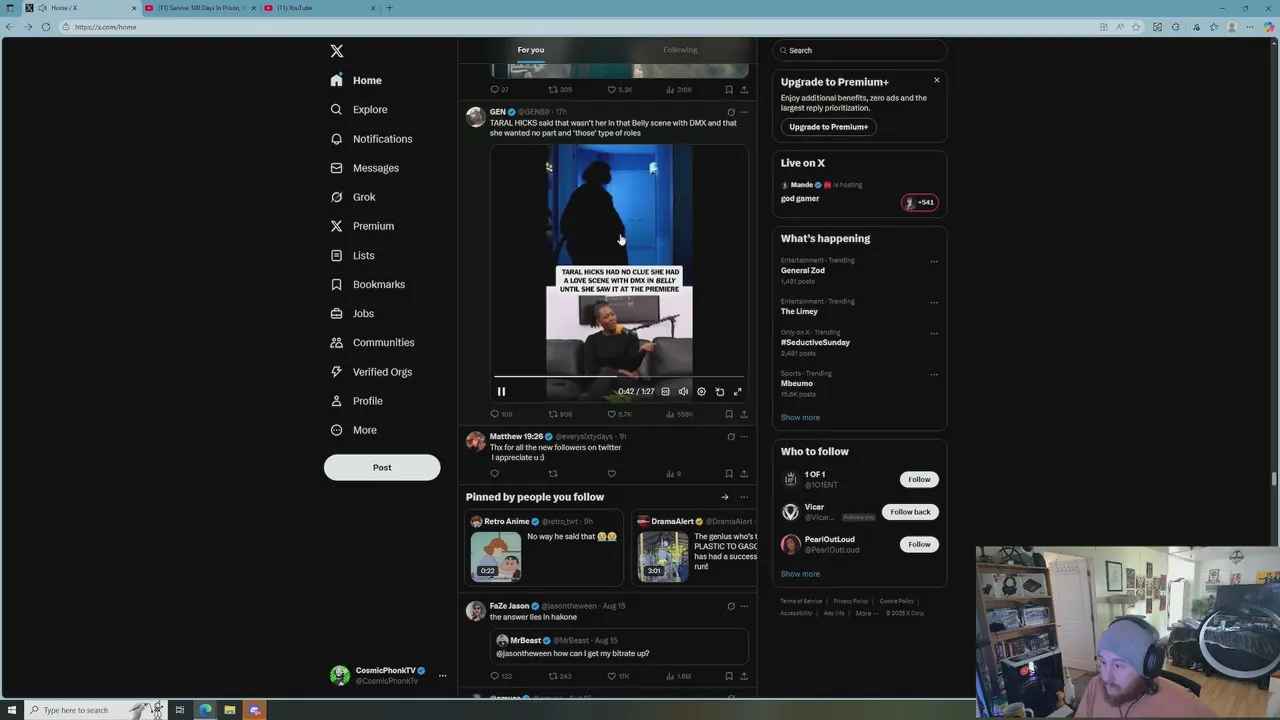Screen dimensions: 1280x720
Task: Open General Zod trending topic
Action: (803, 271)
